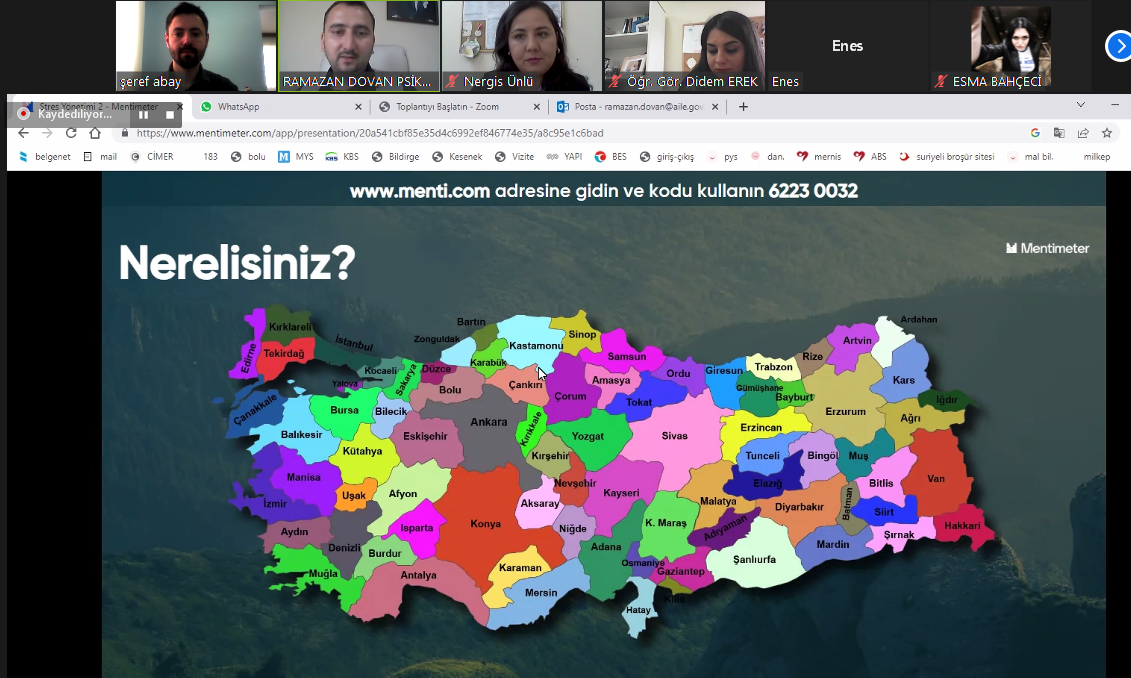Select şeref abay video thumbnail
Image resolution: width=1131 pixels, height=678 pixels.
click(195, 45)
